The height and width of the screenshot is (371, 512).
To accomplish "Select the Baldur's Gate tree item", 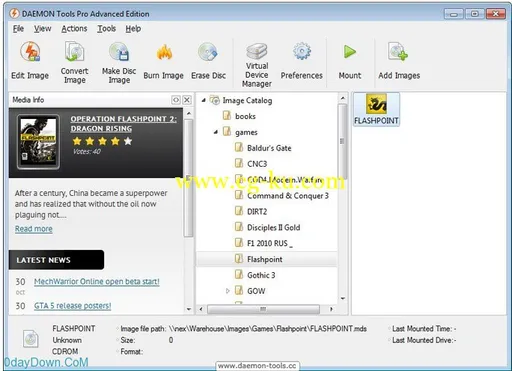I will pyautogui.click(x=269, y=148).
